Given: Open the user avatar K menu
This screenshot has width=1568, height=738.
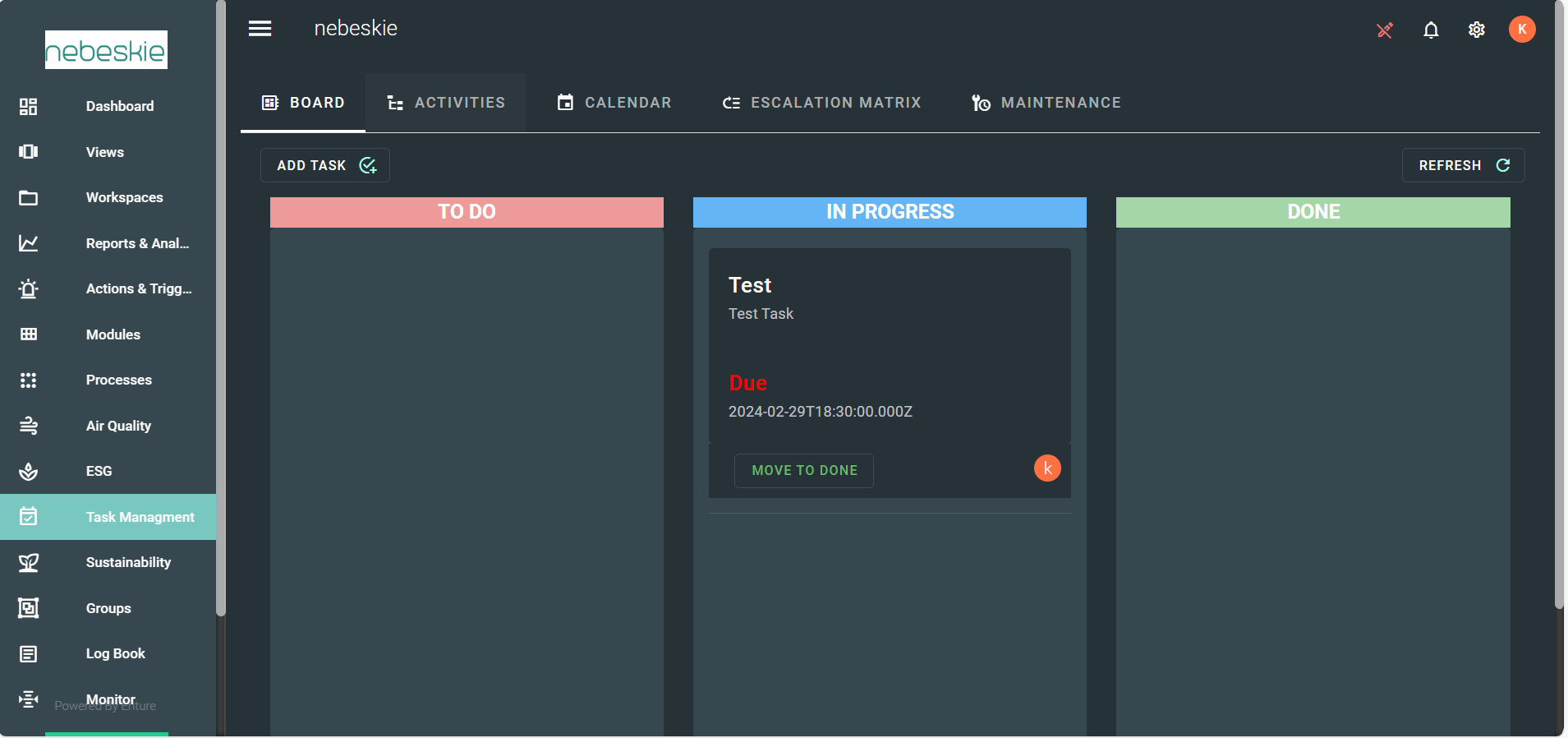Looking at the screenshot, I should click(x=1521, y=30).
